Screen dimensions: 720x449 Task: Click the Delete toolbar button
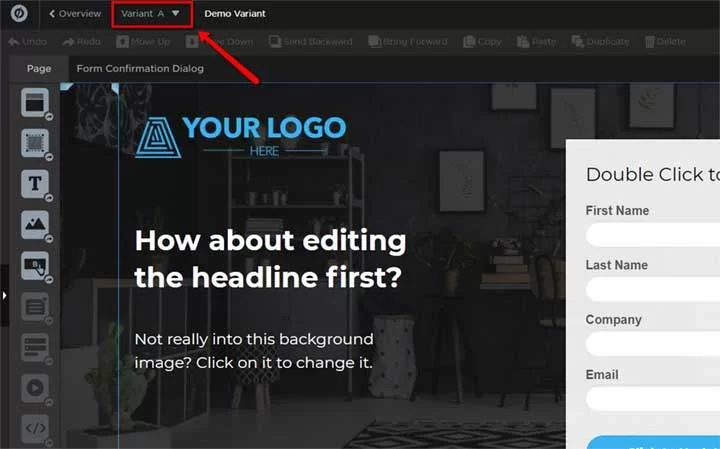[665, 42]
